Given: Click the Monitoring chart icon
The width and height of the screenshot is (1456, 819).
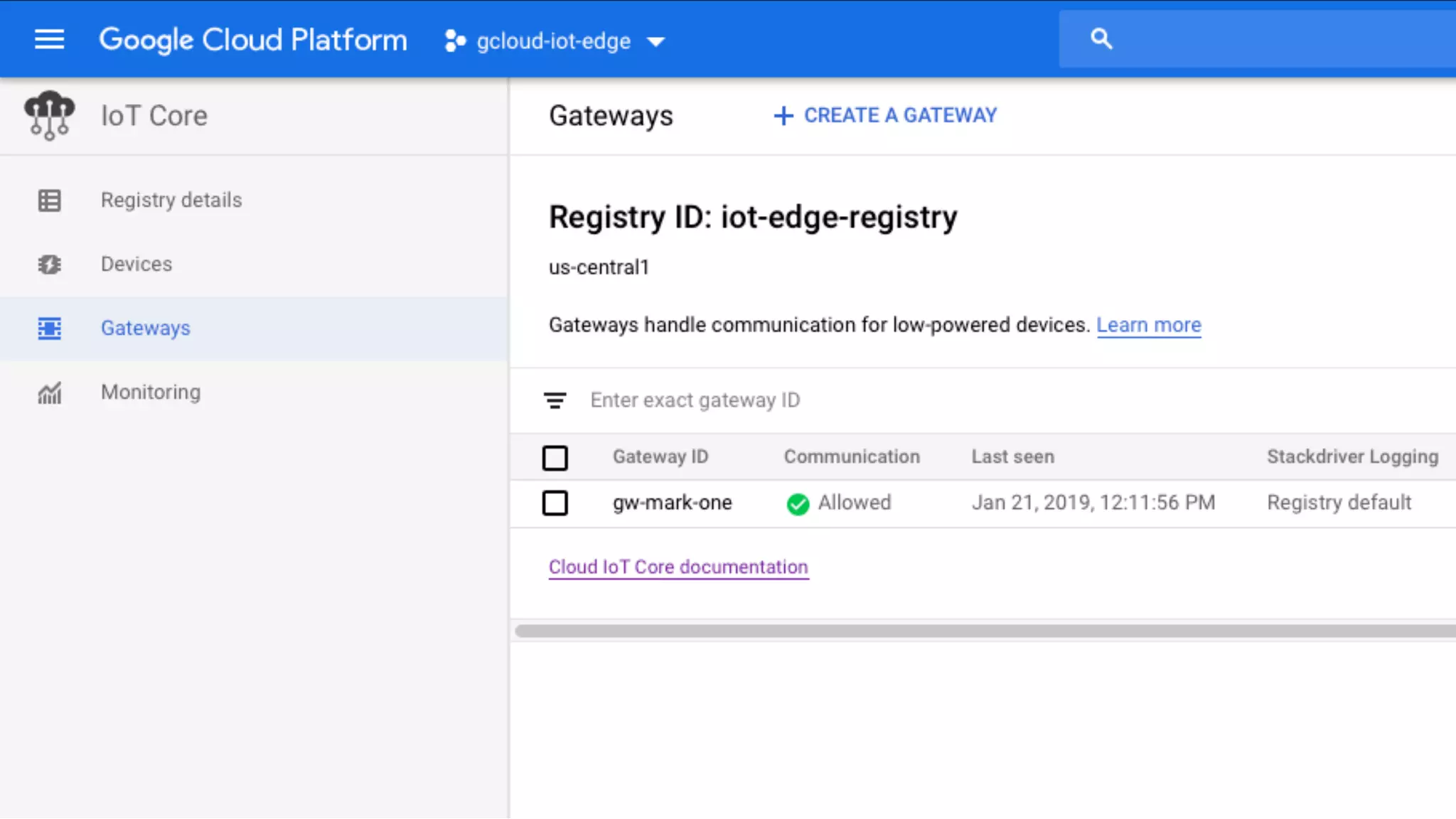Looking at the screenshot, I should pyautogui.click(x=49, y=392).
